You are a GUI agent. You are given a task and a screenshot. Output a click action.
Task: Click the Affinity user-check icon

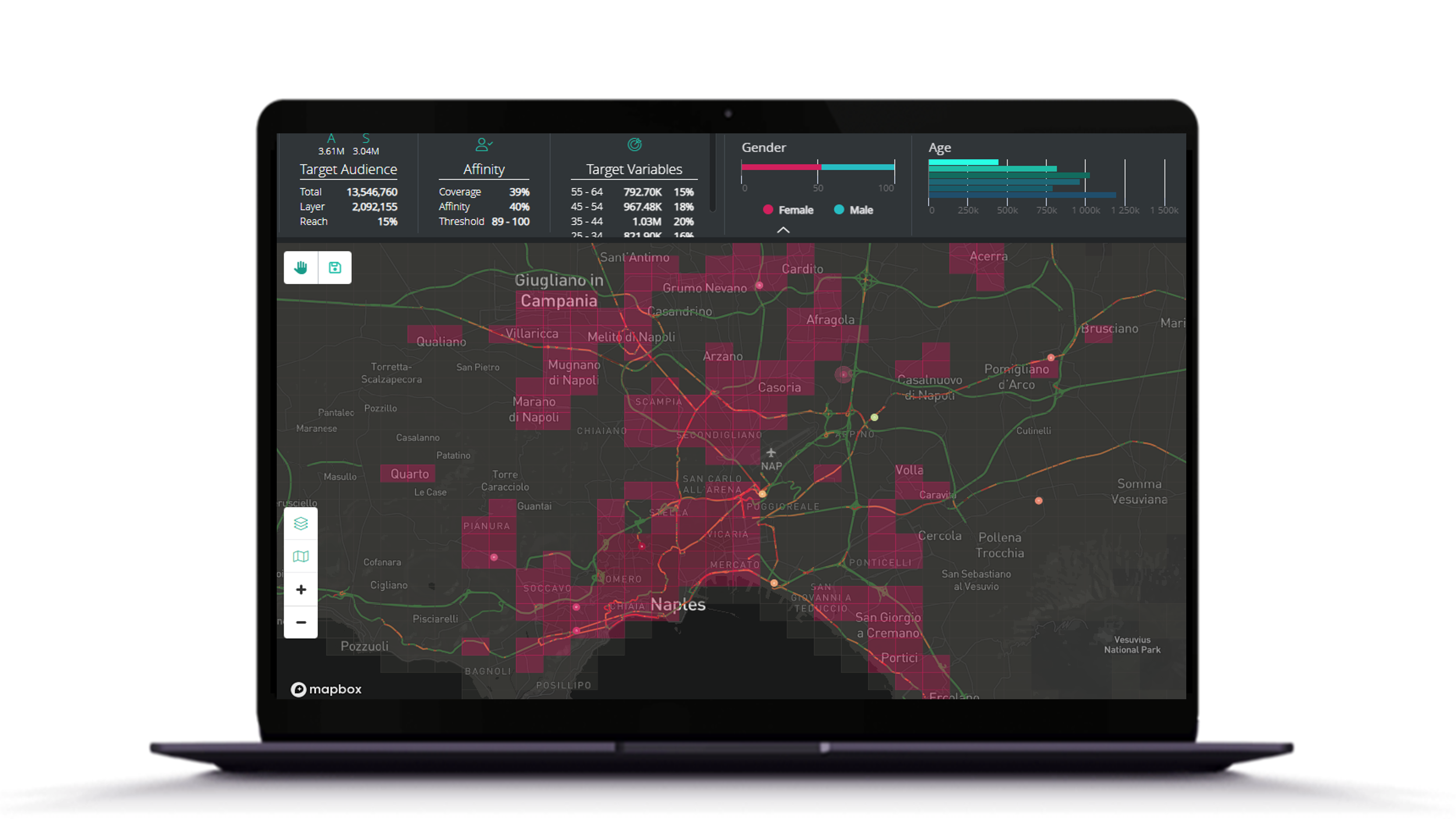click(484, 145)
